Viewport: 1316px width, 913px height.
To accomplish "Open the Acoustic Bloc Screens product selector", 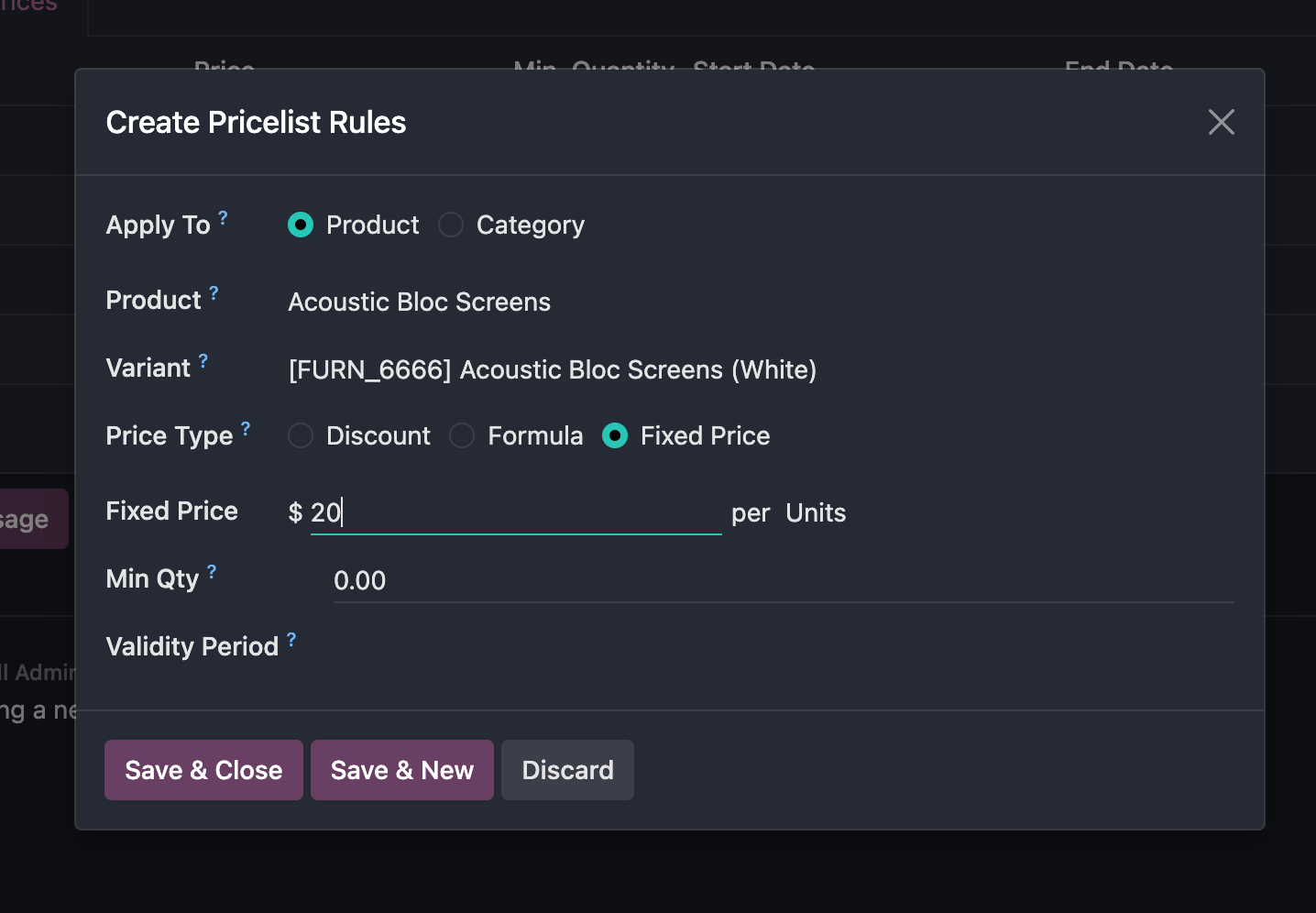I will coord(419,302).
